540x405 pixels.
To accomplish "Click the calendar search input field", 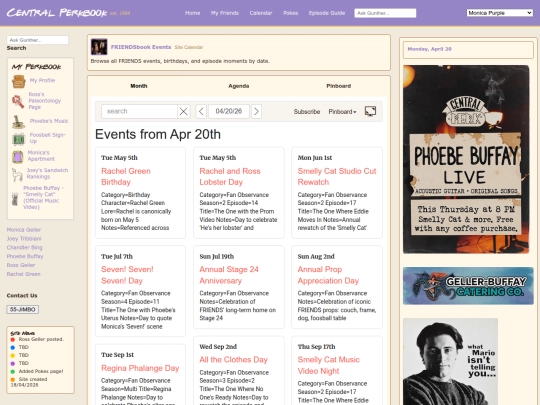I will pyautogui.click(x=139, y=111).
